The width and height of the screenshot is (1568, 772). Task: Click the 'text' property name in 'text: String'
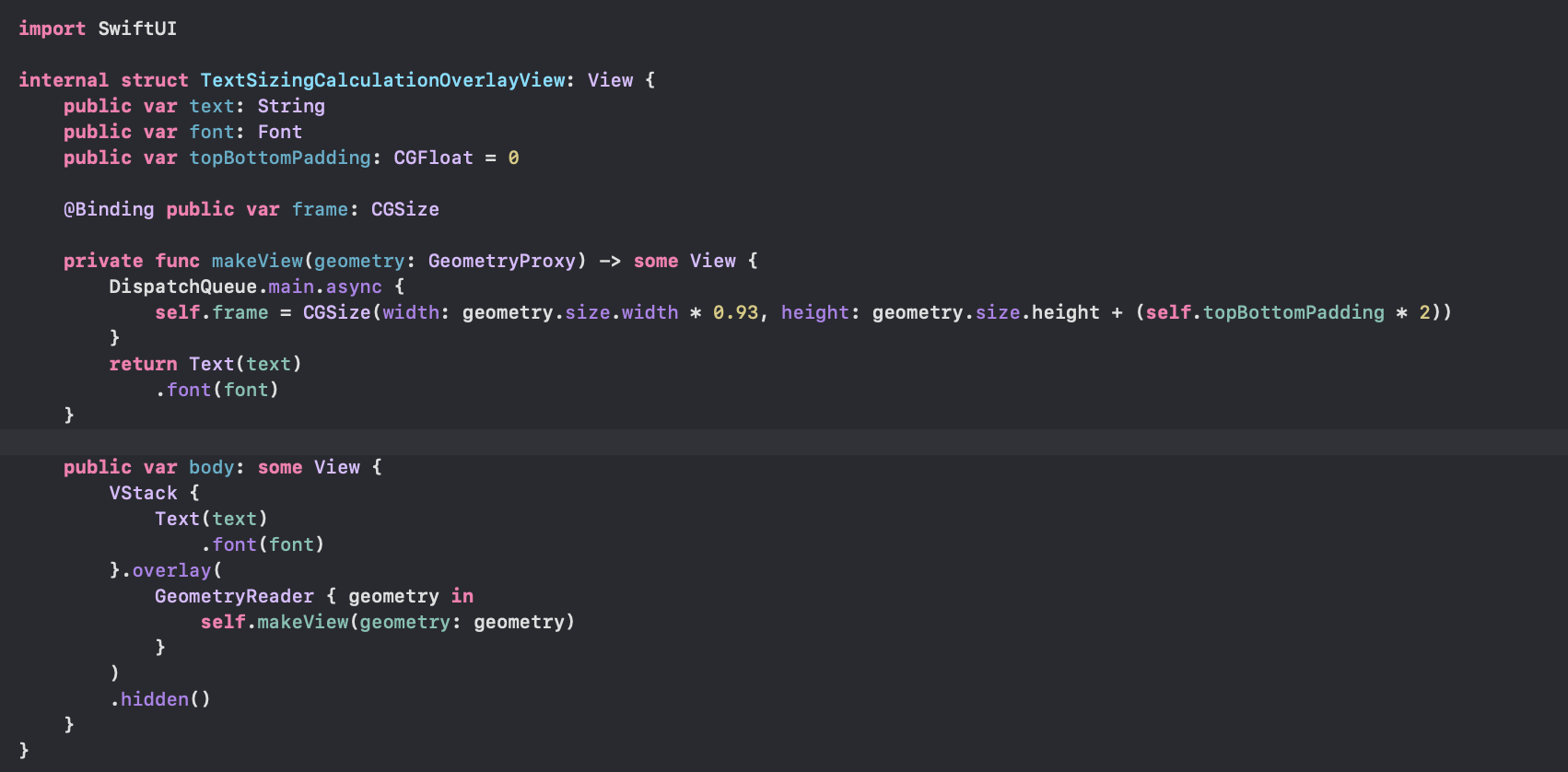coord(212,106)
